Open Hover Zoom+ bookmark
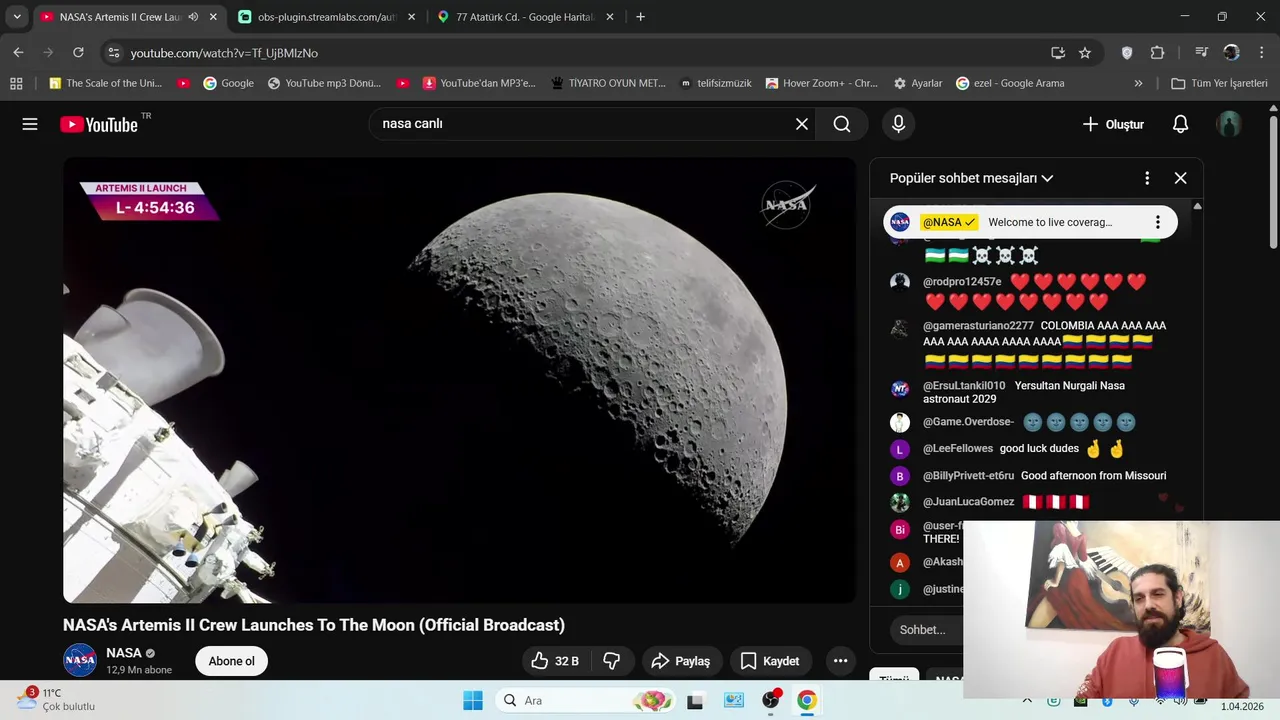The image size is (1280, 720). (821, 83)
